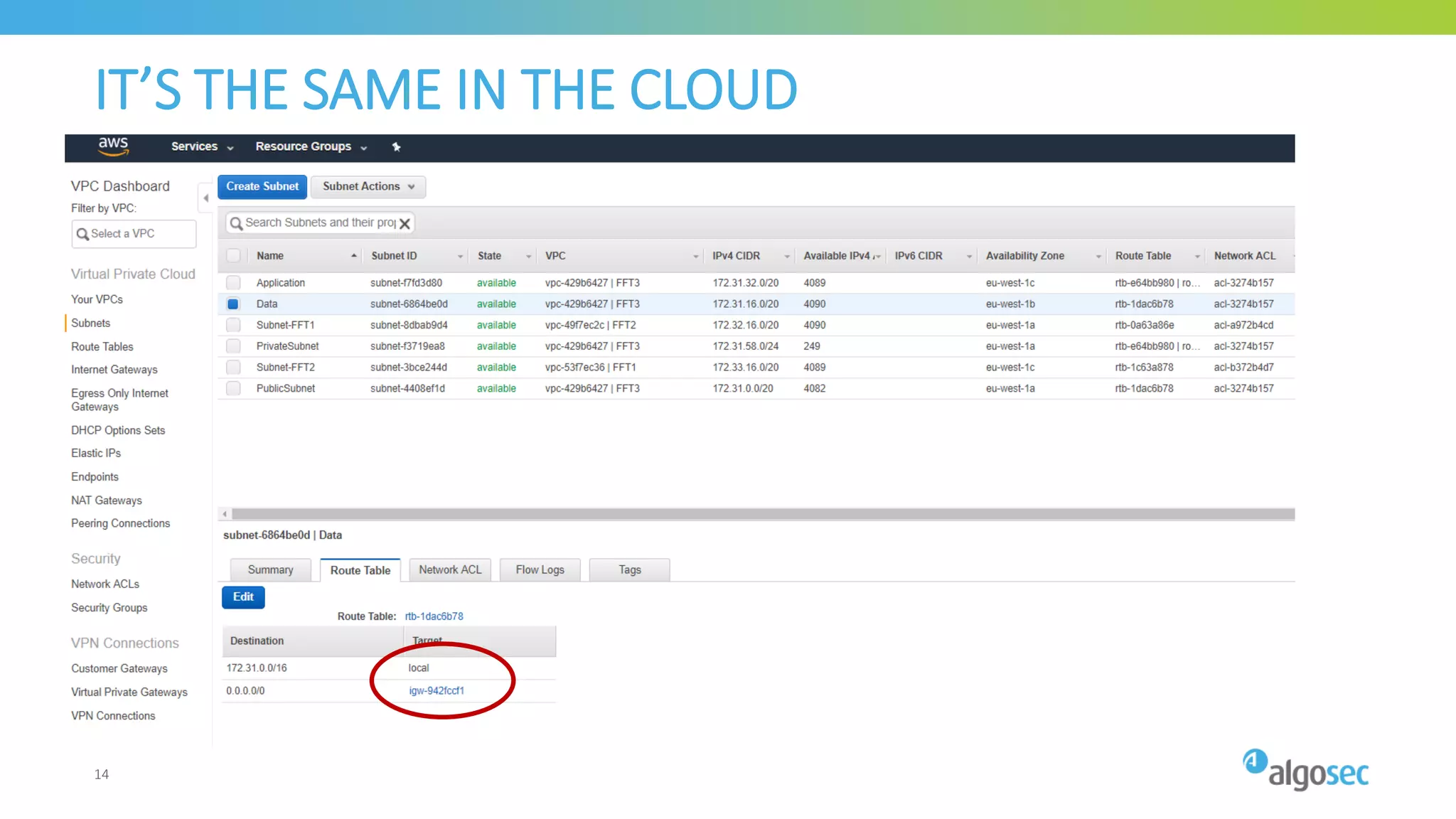The image size is (1456, 819).
Task: Collapse the sidebar with arrow handle
Action: click(x=205, y=198)
